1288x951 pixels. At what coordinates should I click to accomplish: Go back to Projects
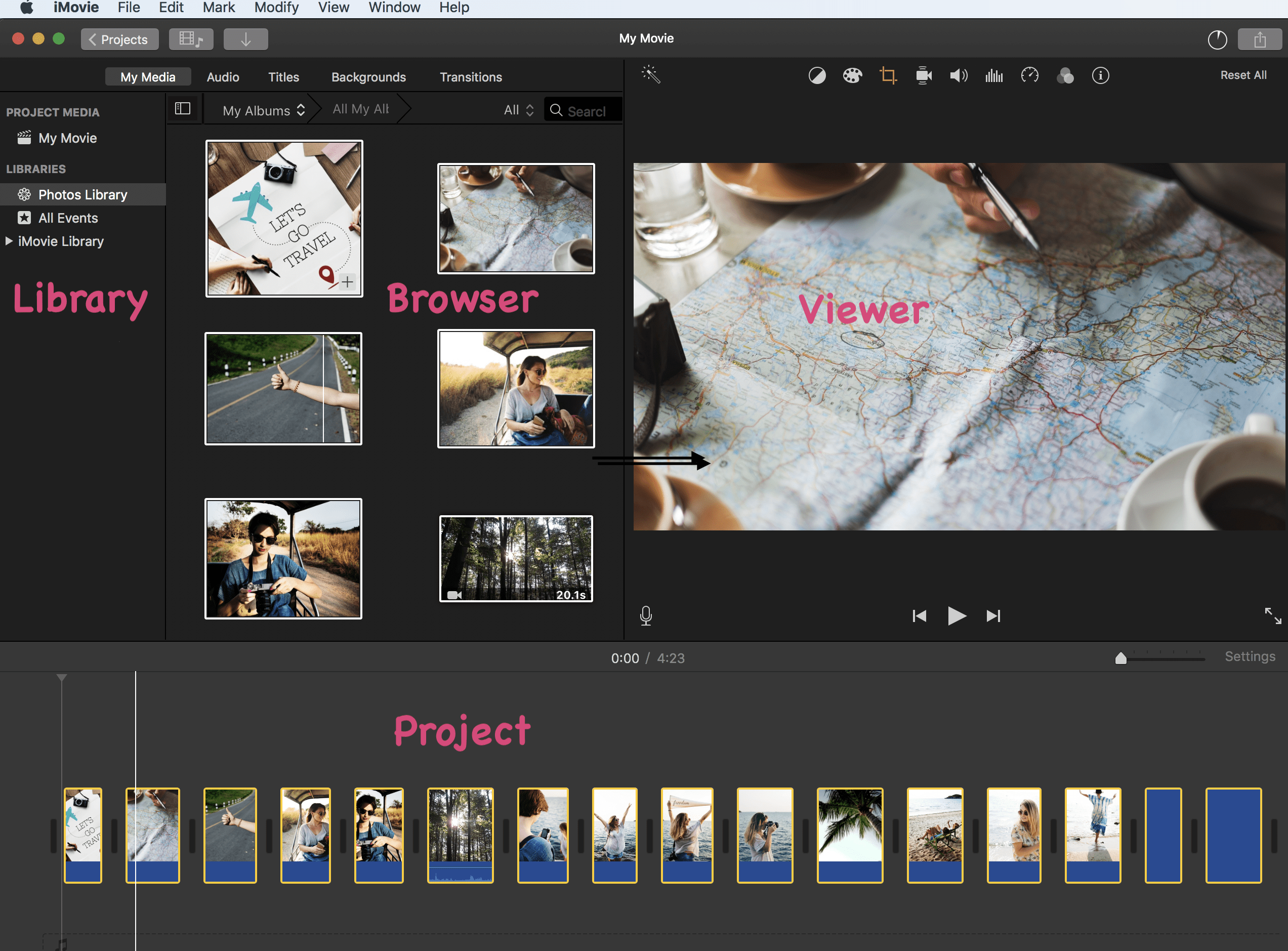[120, 39]
